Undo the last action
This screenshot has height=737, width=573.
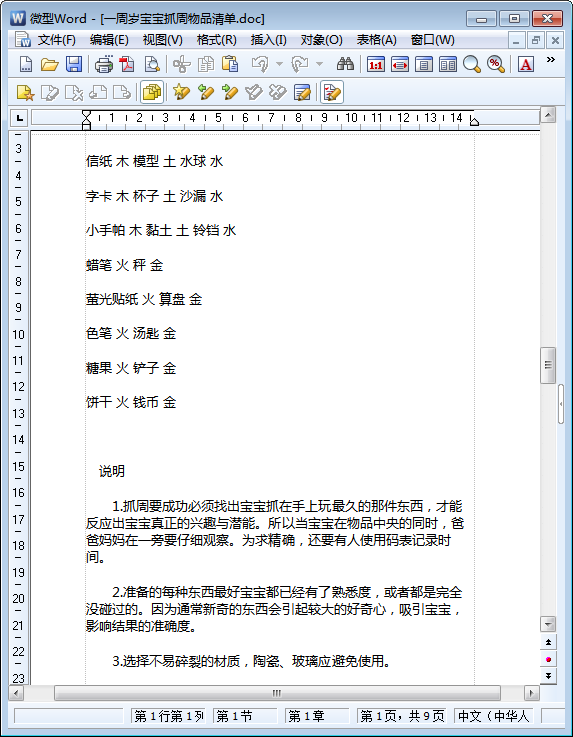260,64
